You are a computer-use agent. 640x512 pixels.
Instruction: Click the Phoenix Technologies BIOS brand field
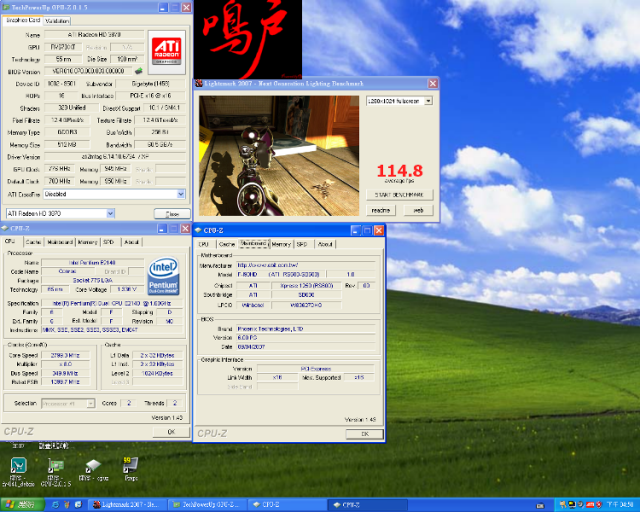point(306,329)
